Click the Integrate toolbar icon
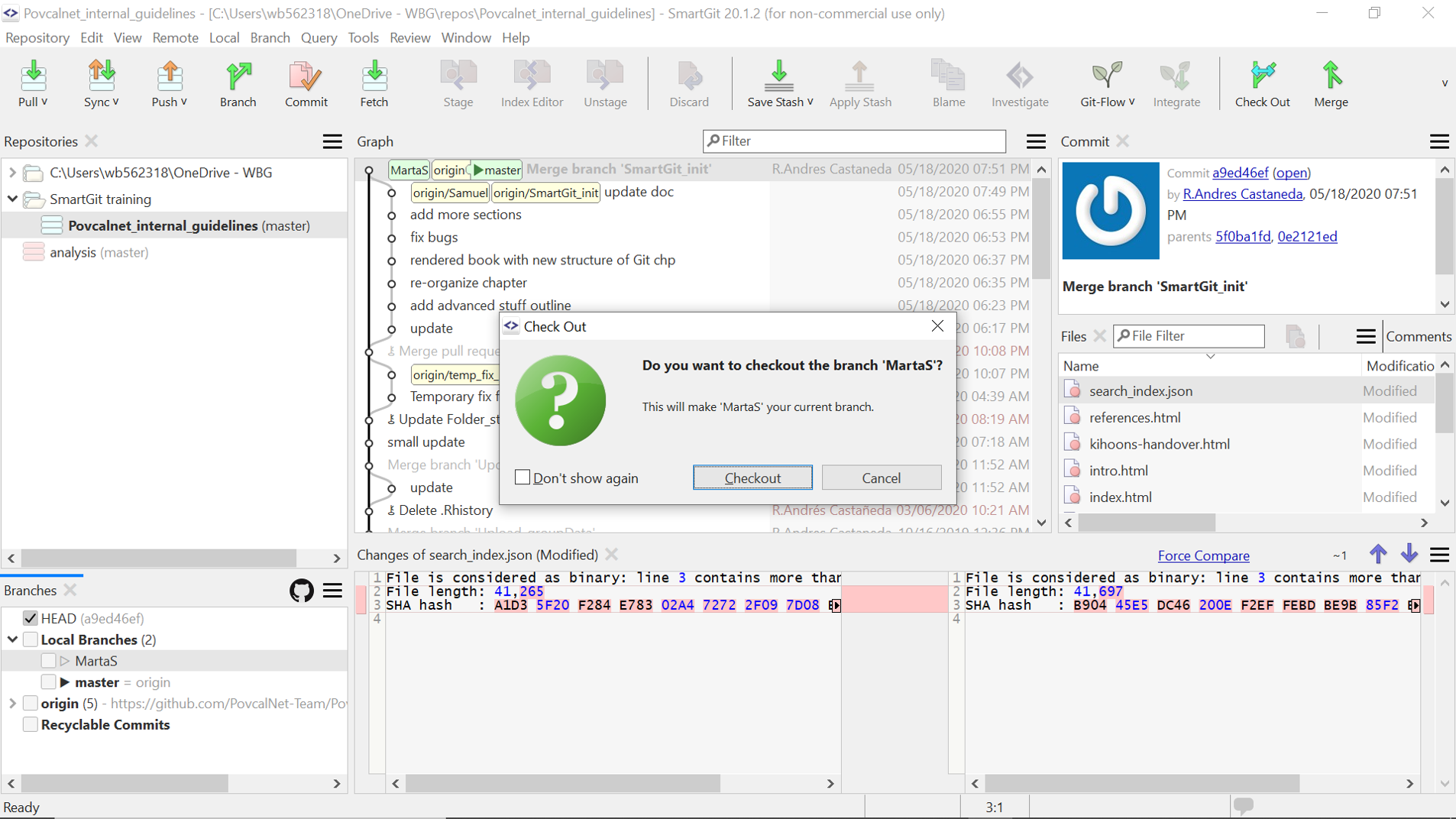 pos(1176,76)
